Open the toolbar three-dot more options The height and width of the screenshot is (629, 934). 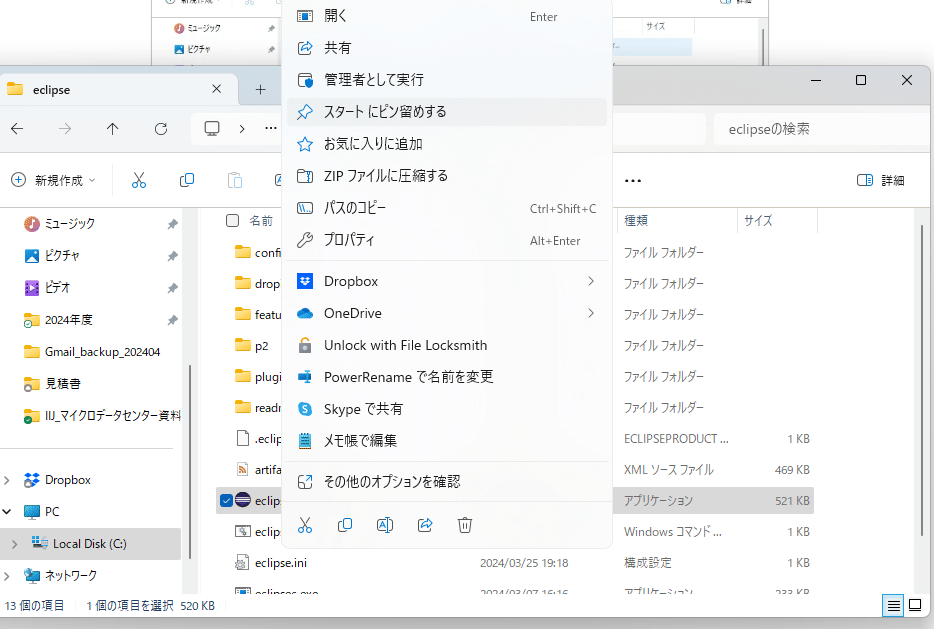633,180
